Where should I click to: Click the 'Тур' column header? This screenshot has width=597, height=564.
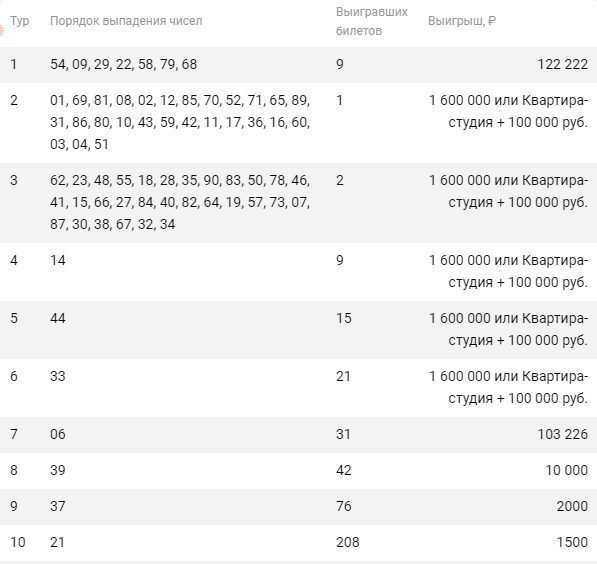[x=19, y=21]
